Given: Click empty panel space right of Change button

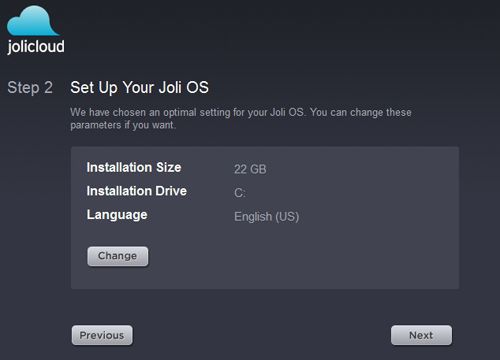Looking at the screenshot, I should click(300, 256).
